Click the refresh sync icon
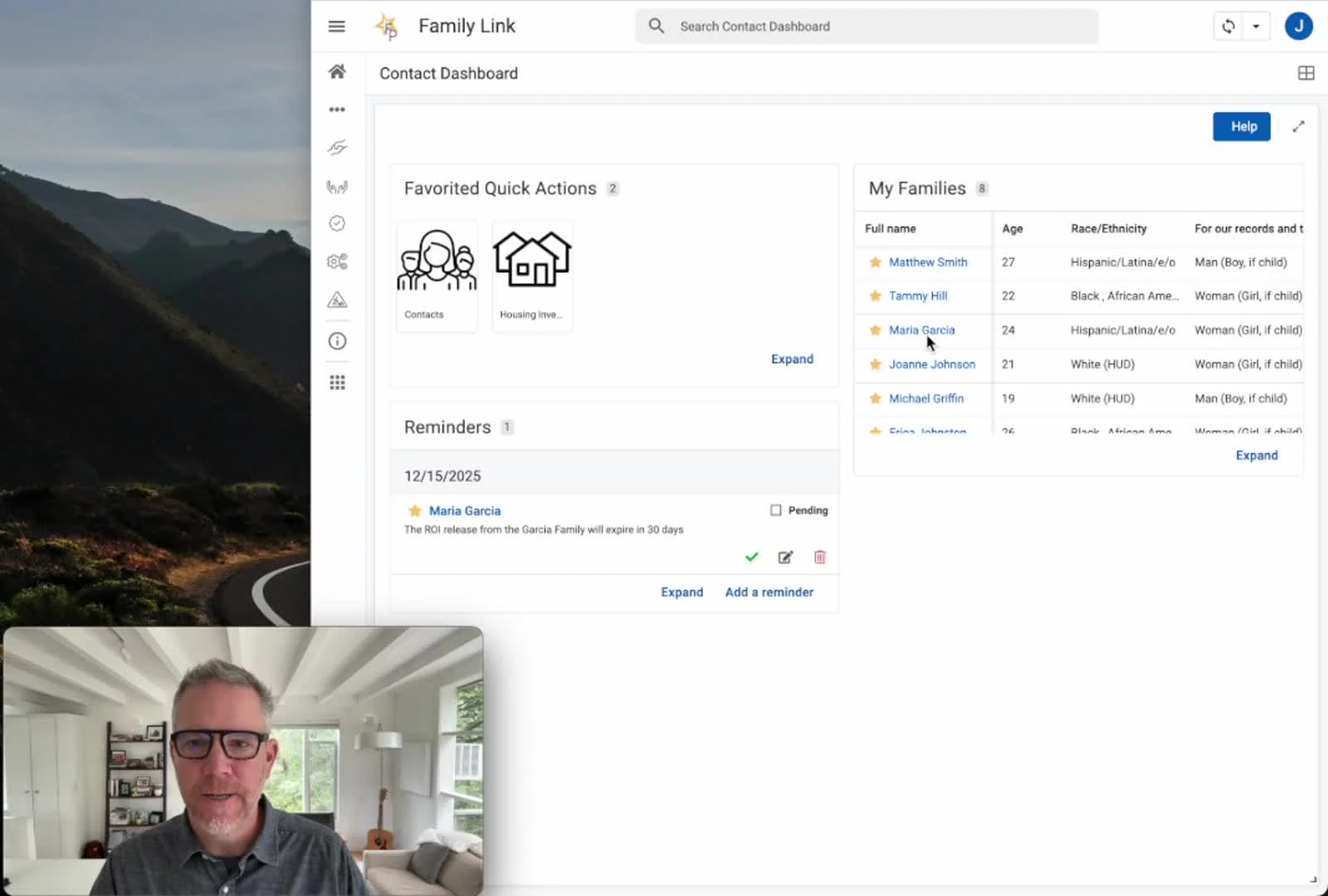 click(x=1228, y=27)
